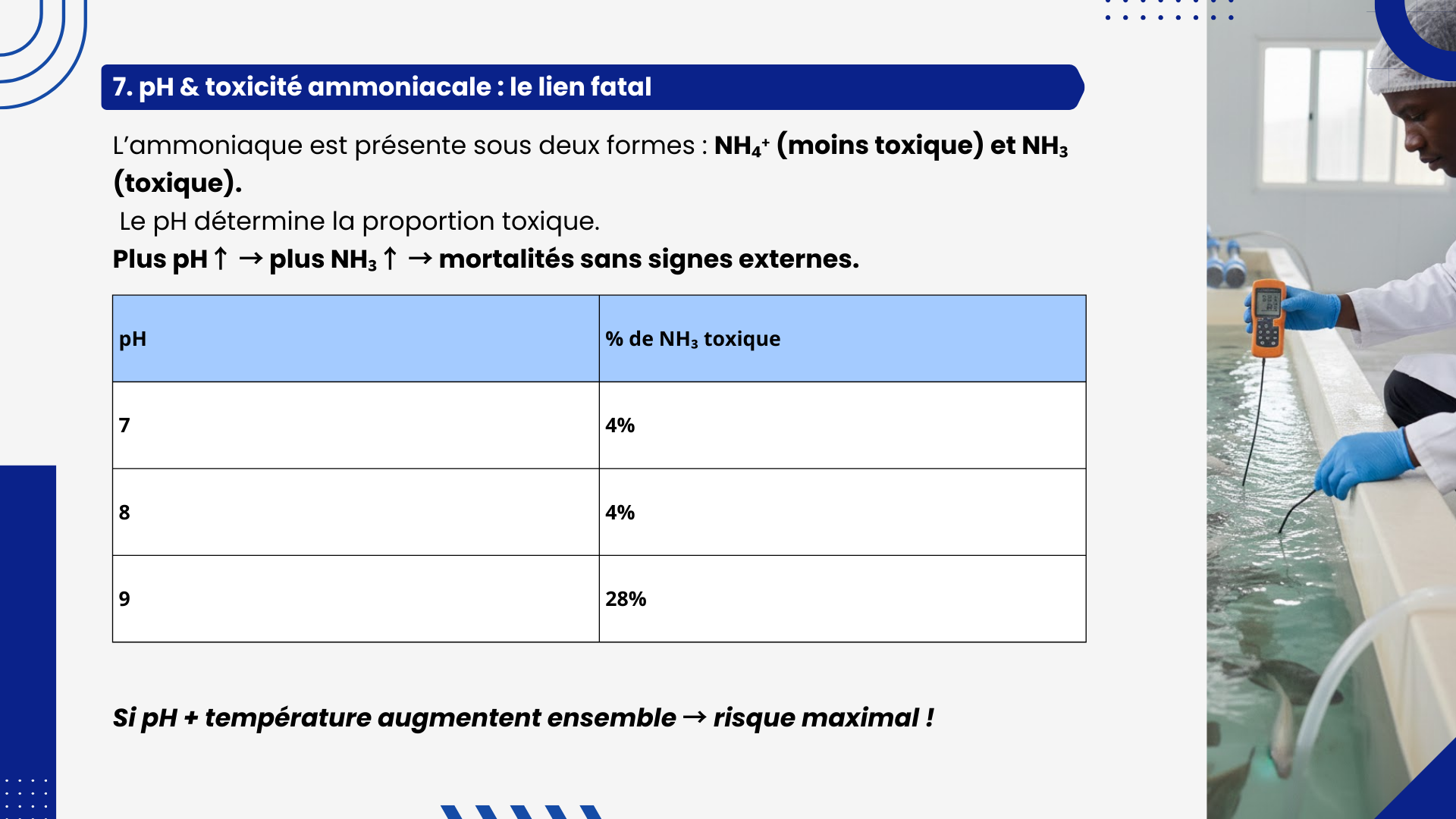Click the italic 'Si pH + température' sentence
1456x819 pixels.
[x=523, y=717]
